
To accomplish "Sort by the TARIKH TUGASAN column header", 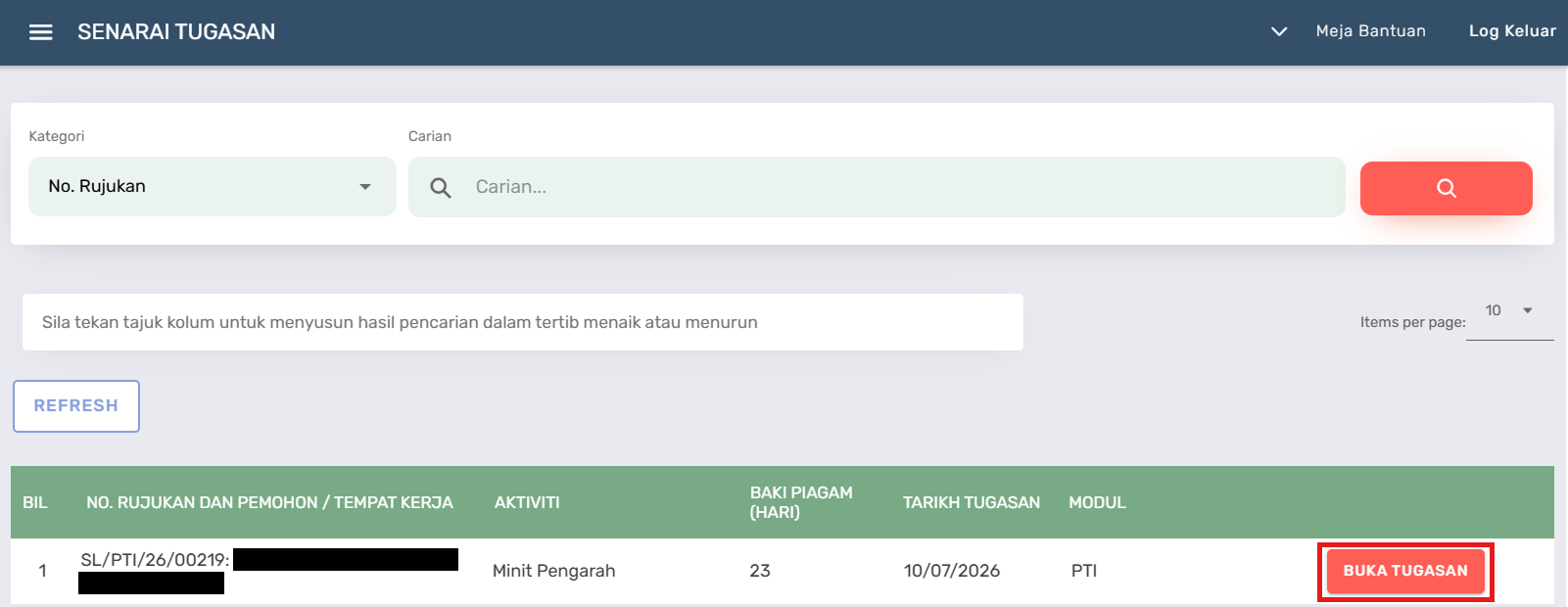I will pos(972,502).
